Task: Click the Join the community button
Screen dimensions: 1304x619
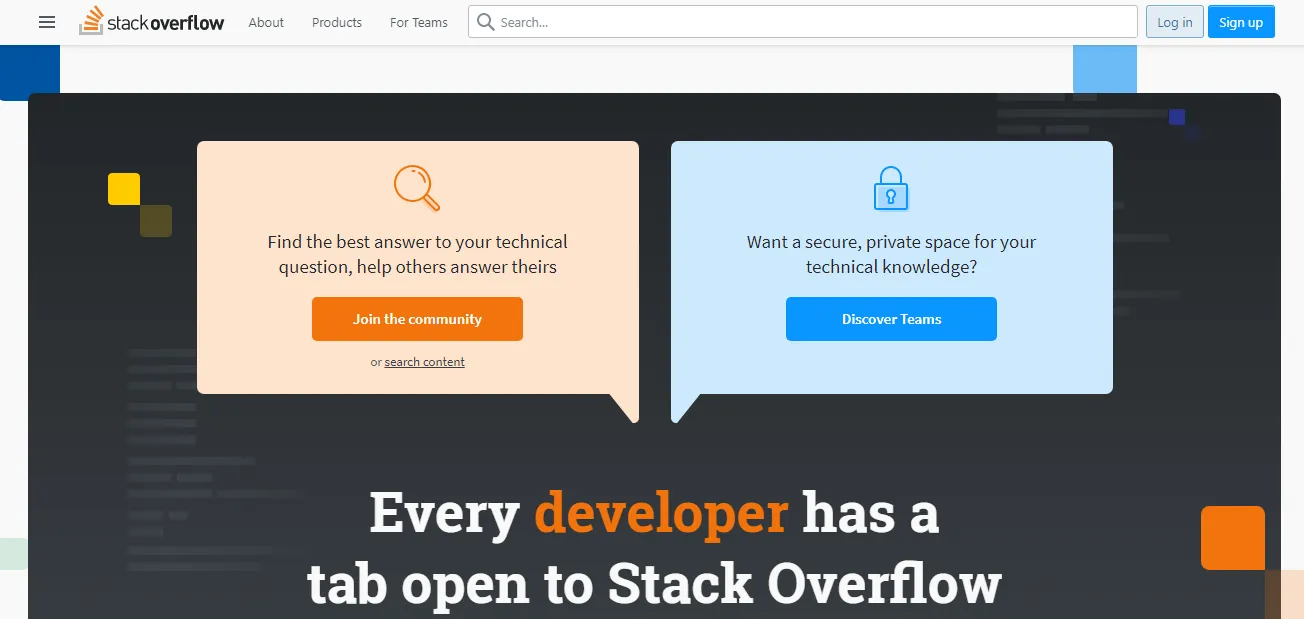Action: [417, 319]
